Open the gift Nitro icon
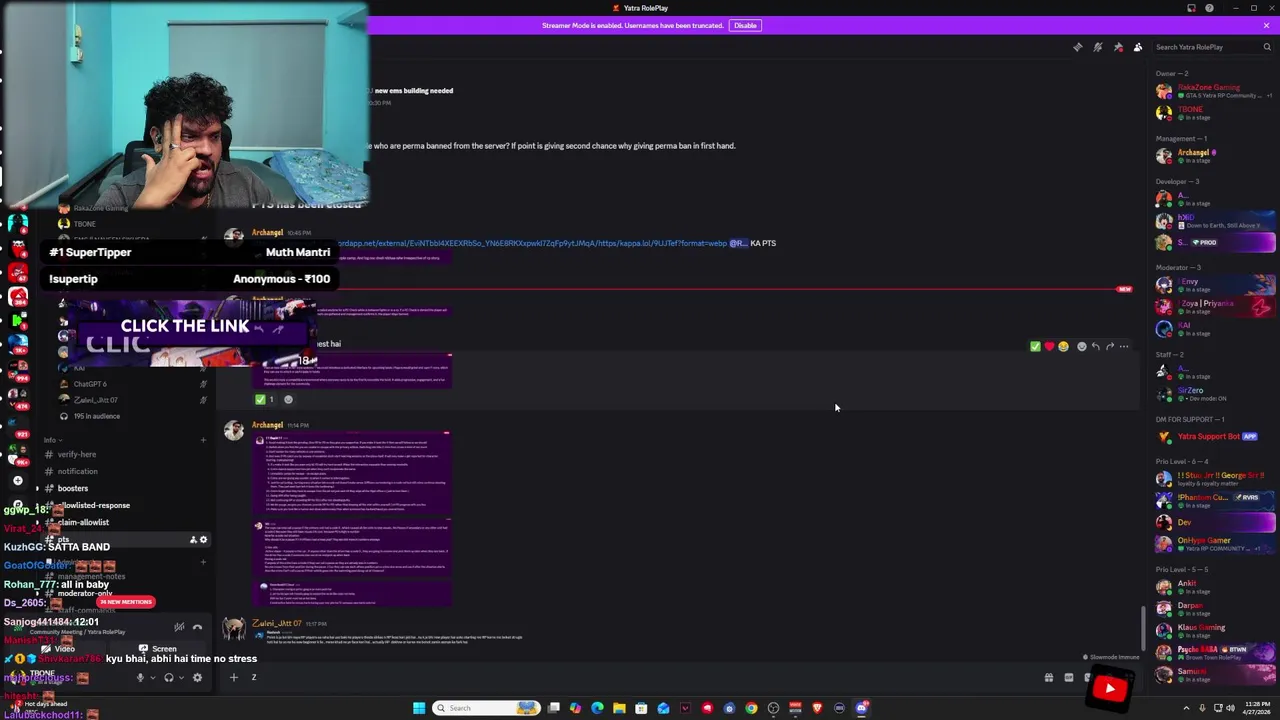Viewport: 1280px width, 720px height. click(1048, 678)
